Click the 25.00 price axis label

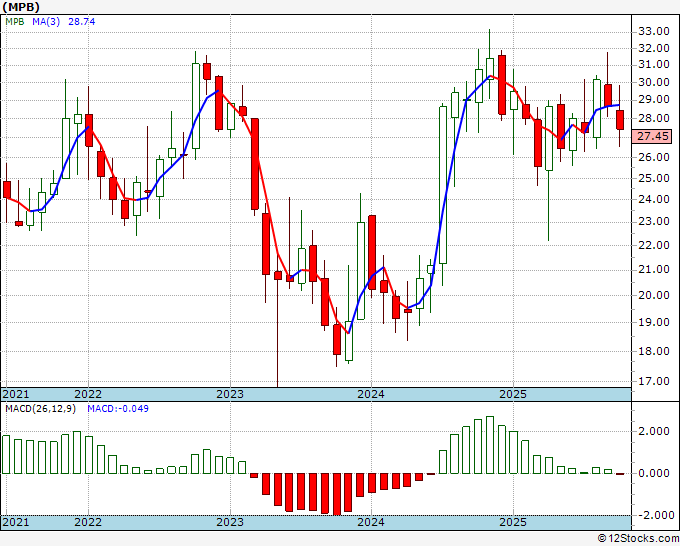[654, 178]
